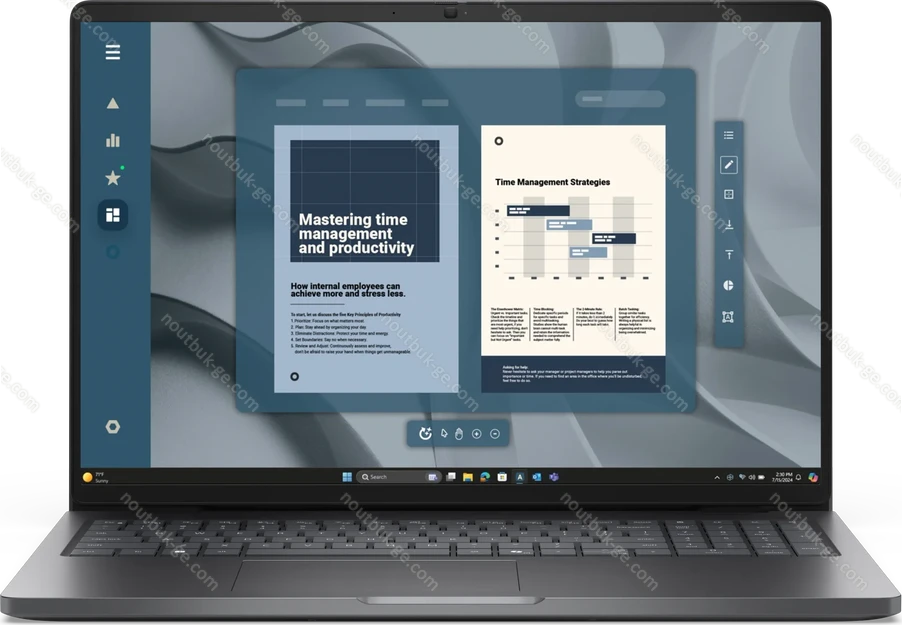Select the star favorites icon in the sidebar
902x625 pixels.
click(113, 178)
